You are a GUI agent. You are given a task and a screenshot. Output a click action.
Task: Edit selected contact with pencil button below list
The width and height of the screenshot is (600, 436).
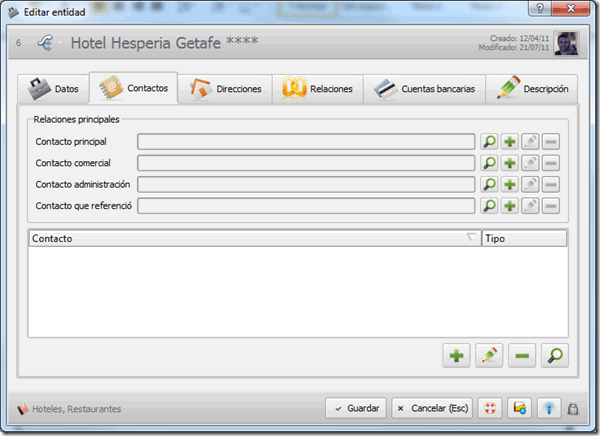click(489, 356)
